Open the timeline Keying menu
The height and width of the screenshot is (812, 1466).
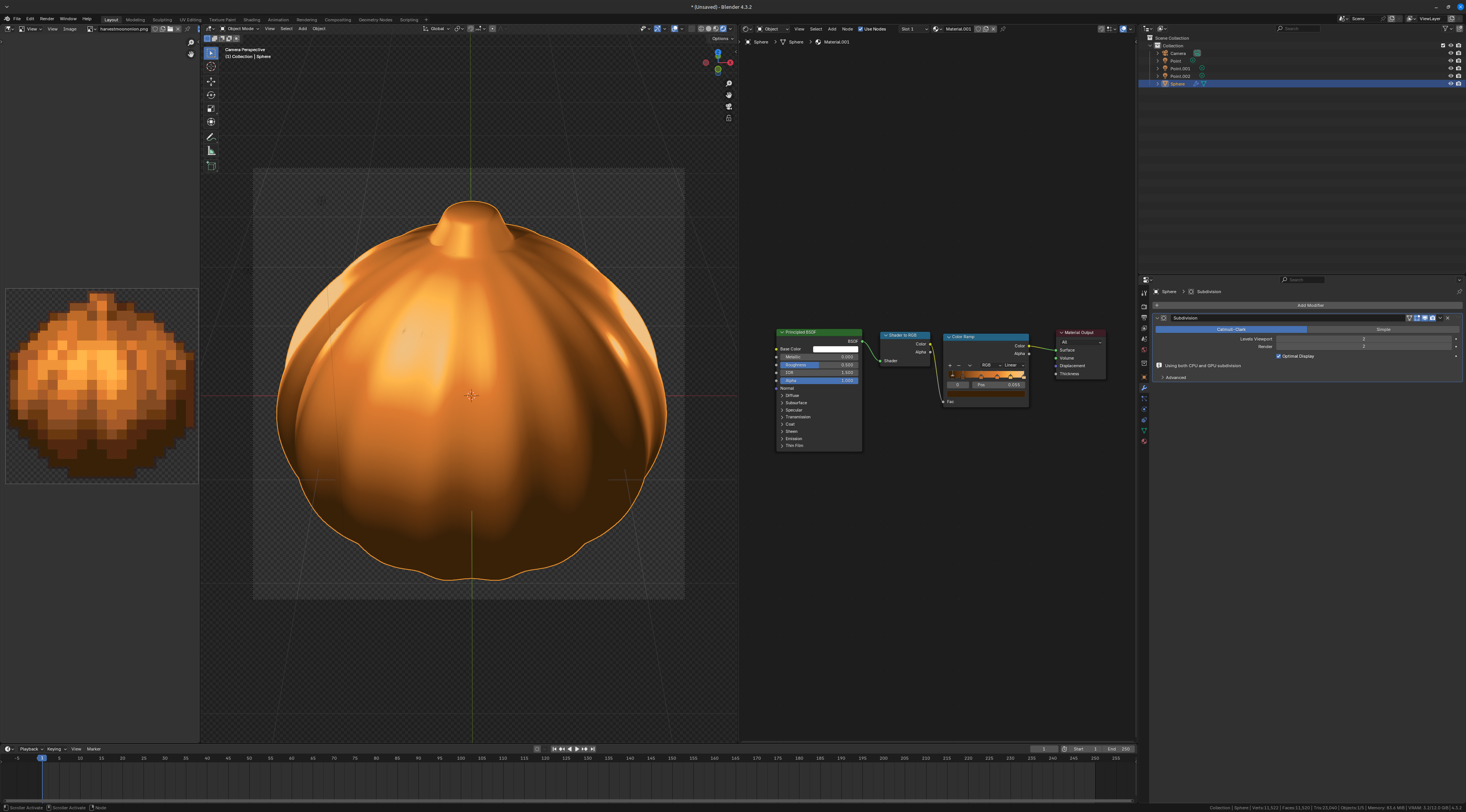coord(57,749)
